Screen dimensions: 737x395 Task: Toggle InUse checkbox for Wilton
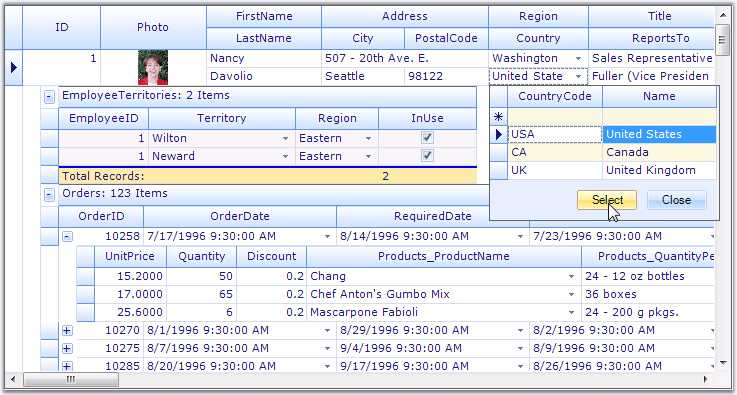pyautogui.click(x=427, y=138)
